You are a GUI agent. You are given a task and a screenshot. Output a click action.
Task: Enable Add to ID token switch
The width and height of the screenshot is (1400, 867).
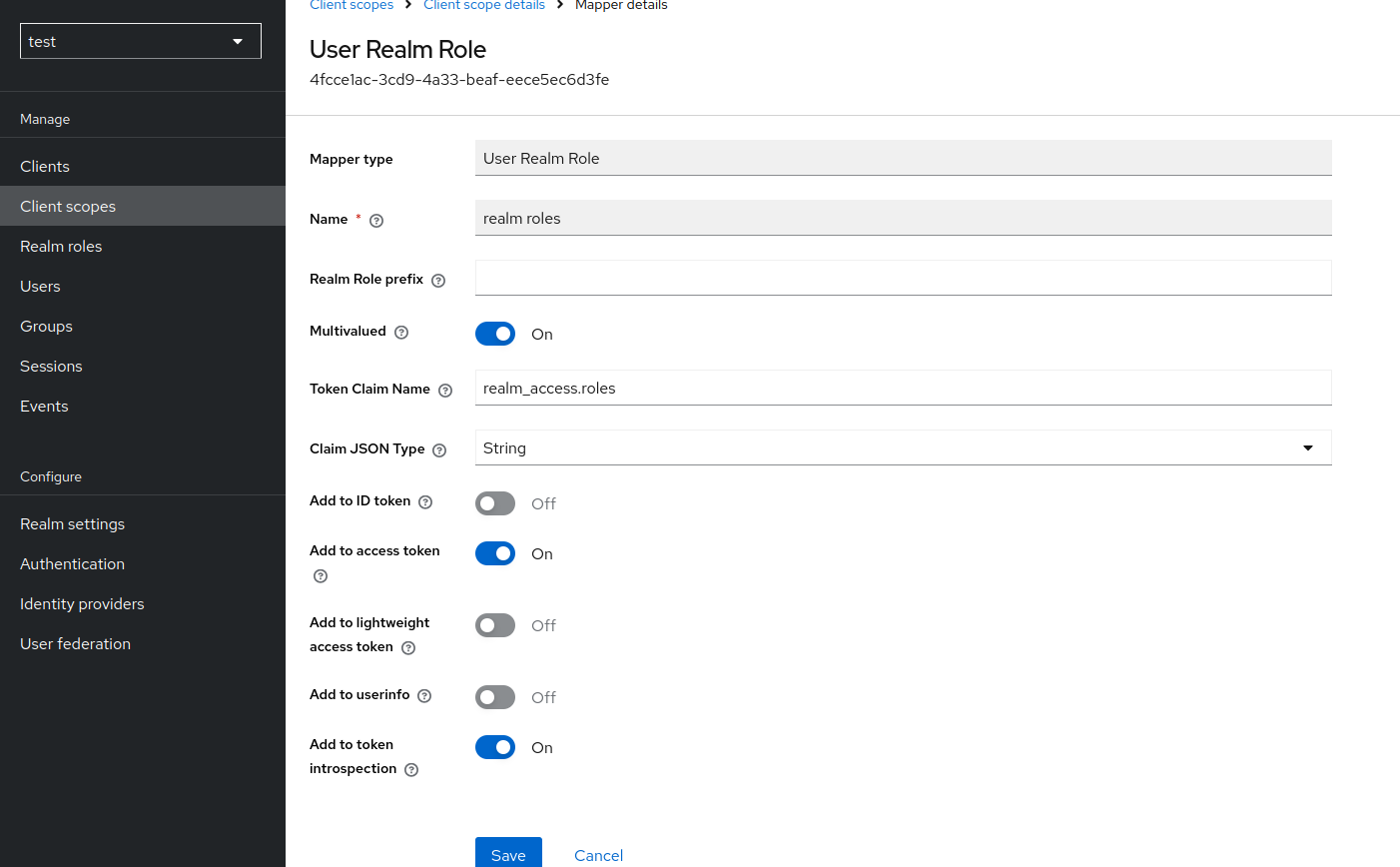coord(495,503)
